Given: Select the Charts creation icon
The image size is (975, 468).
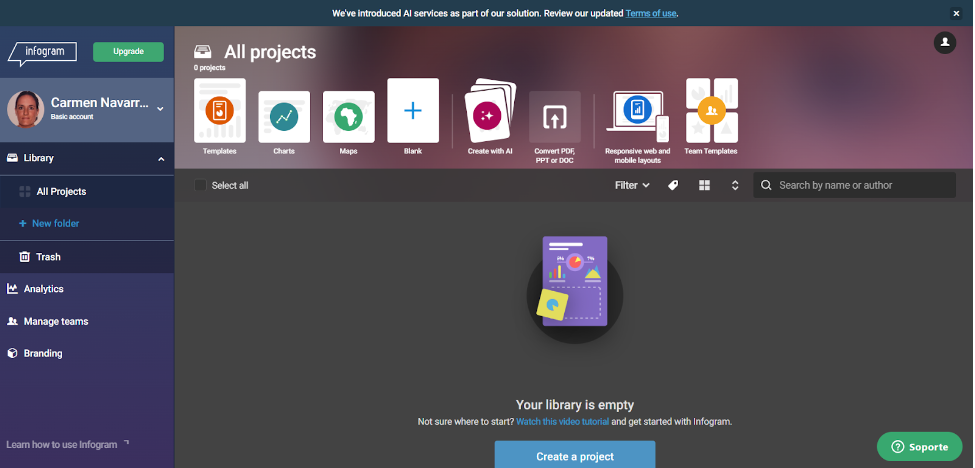Looking at the screenshot, I should 284,116.
